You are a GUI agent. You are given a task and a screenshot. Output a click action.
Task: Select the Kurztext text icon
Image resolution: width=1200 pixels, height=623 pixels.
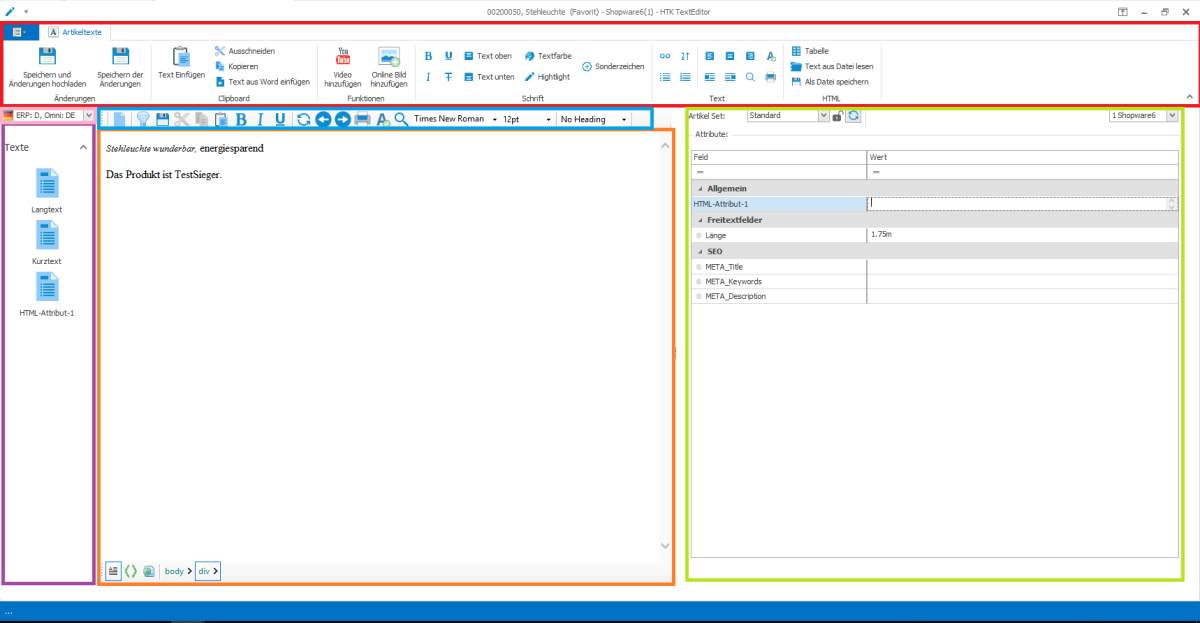click(47, 235)
